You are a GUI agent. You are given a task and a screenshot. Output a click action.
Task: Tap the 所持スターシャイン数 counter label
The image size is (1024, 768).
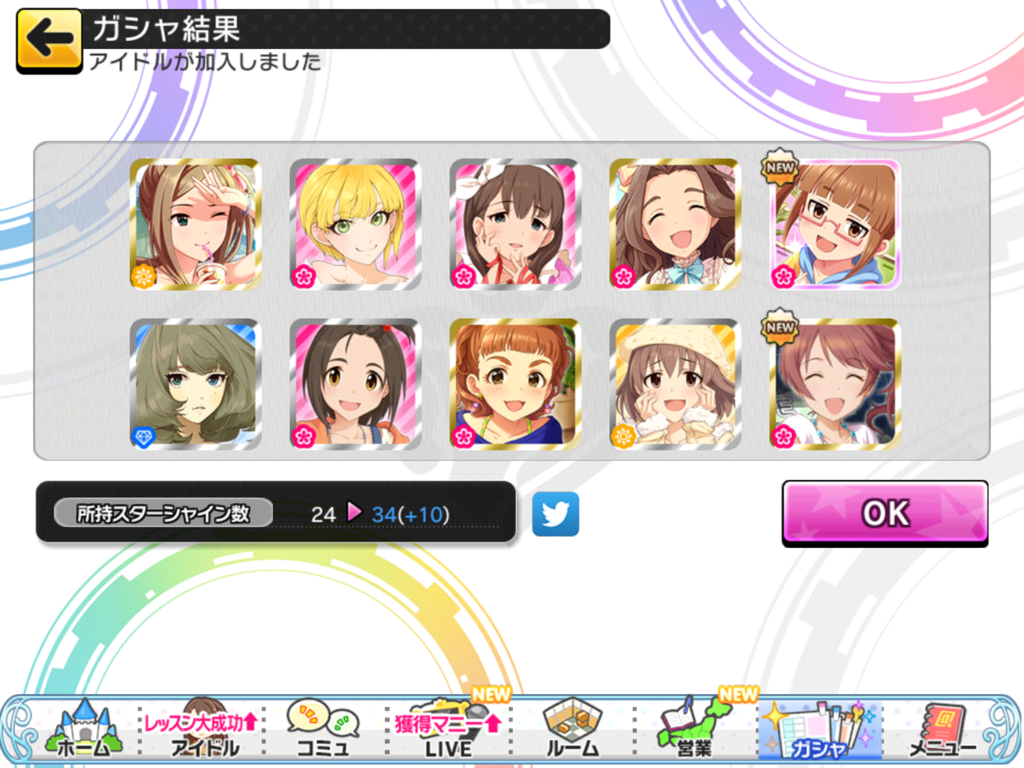pos(163,513)
